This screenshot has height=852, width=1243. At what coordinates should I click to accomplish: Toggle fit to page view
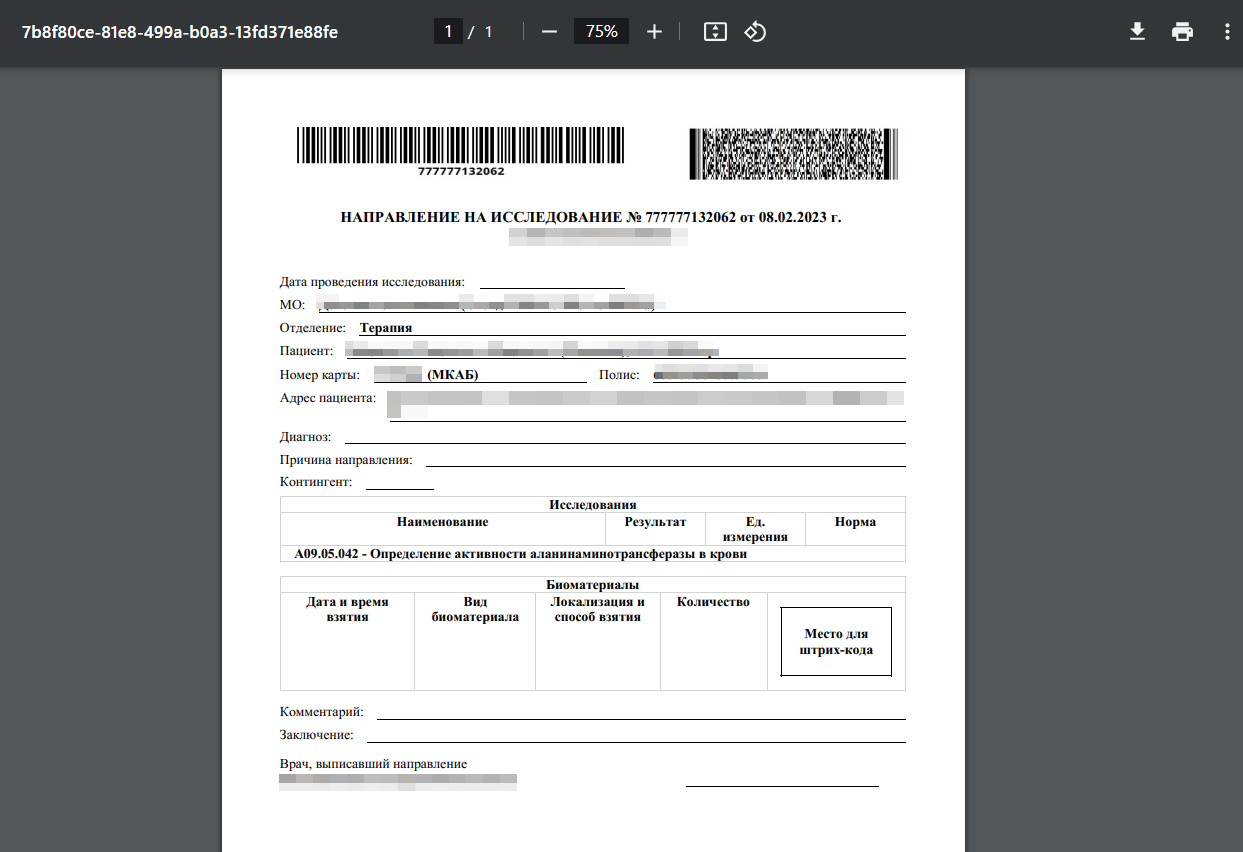715,32
